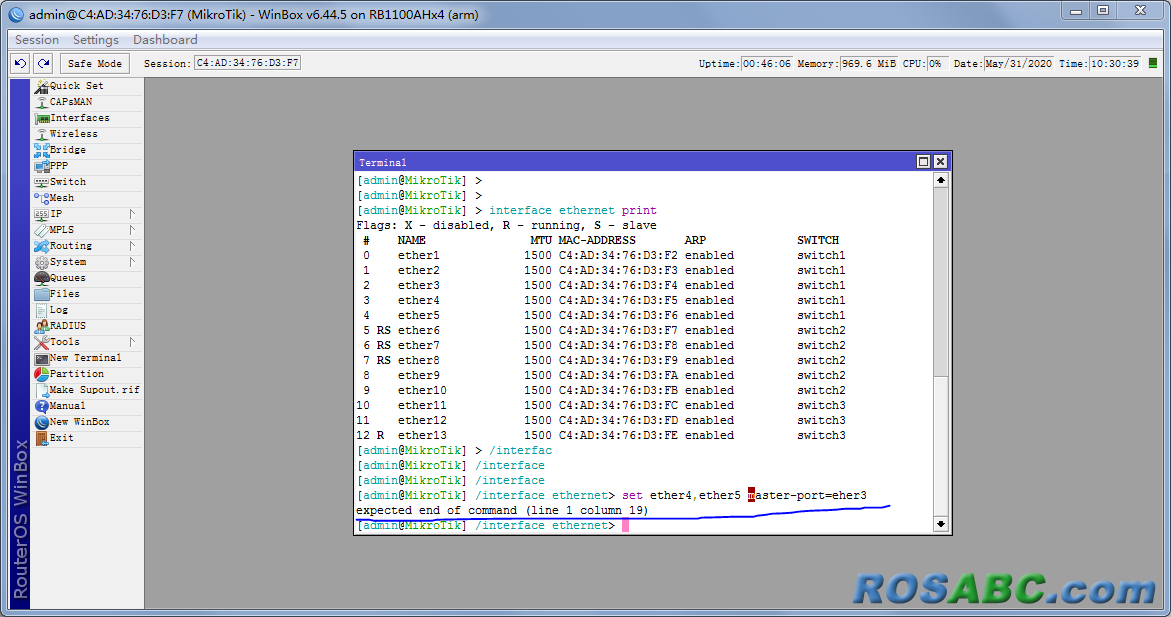Click the terminal cursor at last prompt
1171x617 pixels.
[x=625, y=526]
